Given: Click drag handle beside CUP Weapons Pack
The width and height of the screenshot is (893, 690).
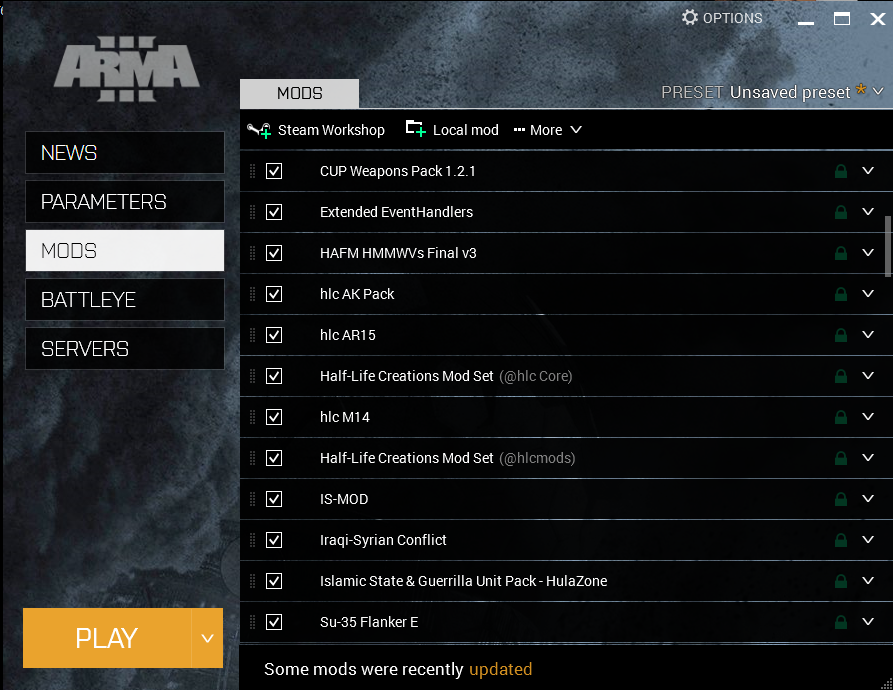Looking at the screenshot, I should 252,171.
